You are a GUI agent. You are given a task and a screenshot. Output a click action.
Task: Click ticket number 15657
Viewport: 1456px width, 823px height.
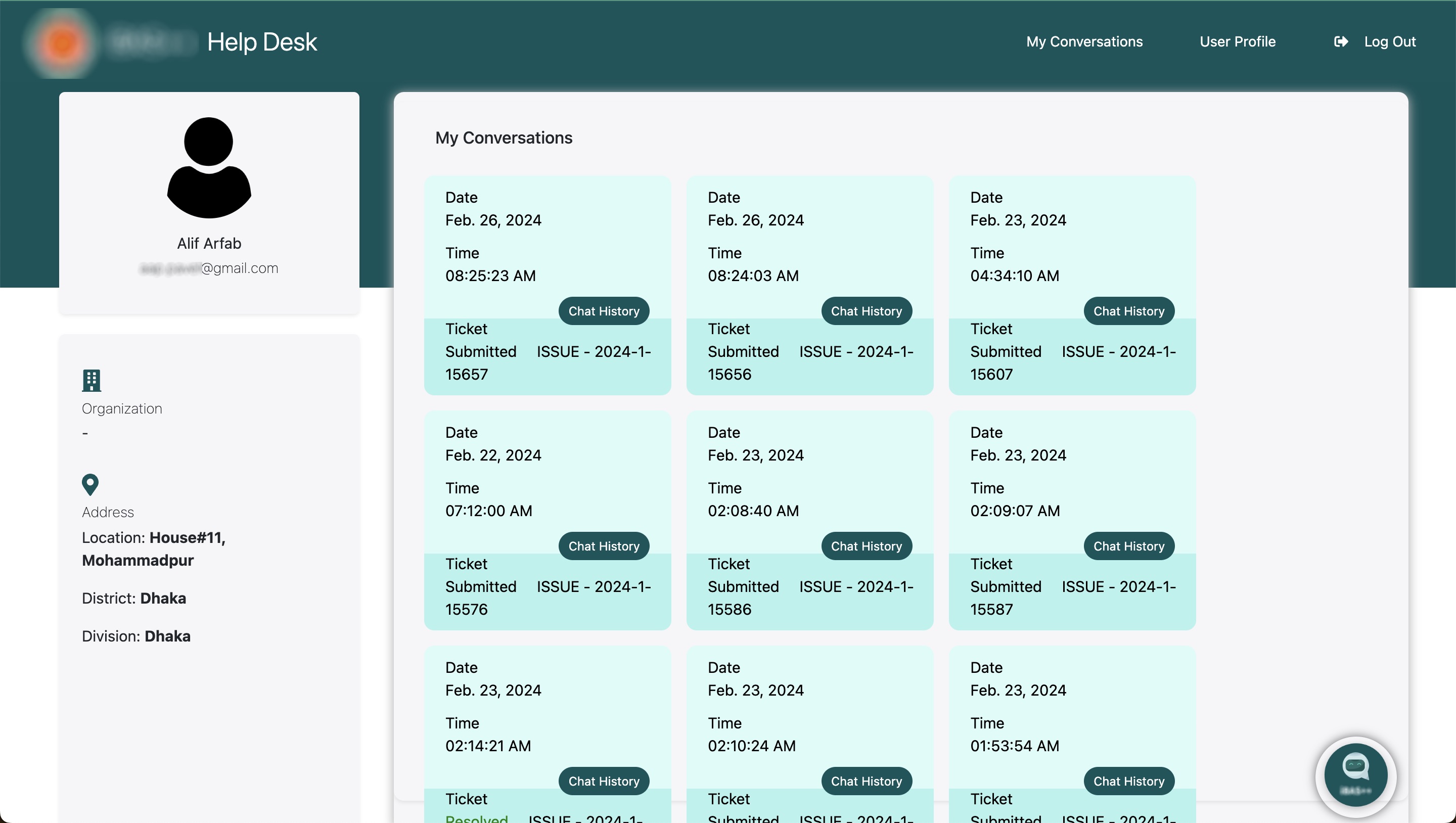pos(466,374)
